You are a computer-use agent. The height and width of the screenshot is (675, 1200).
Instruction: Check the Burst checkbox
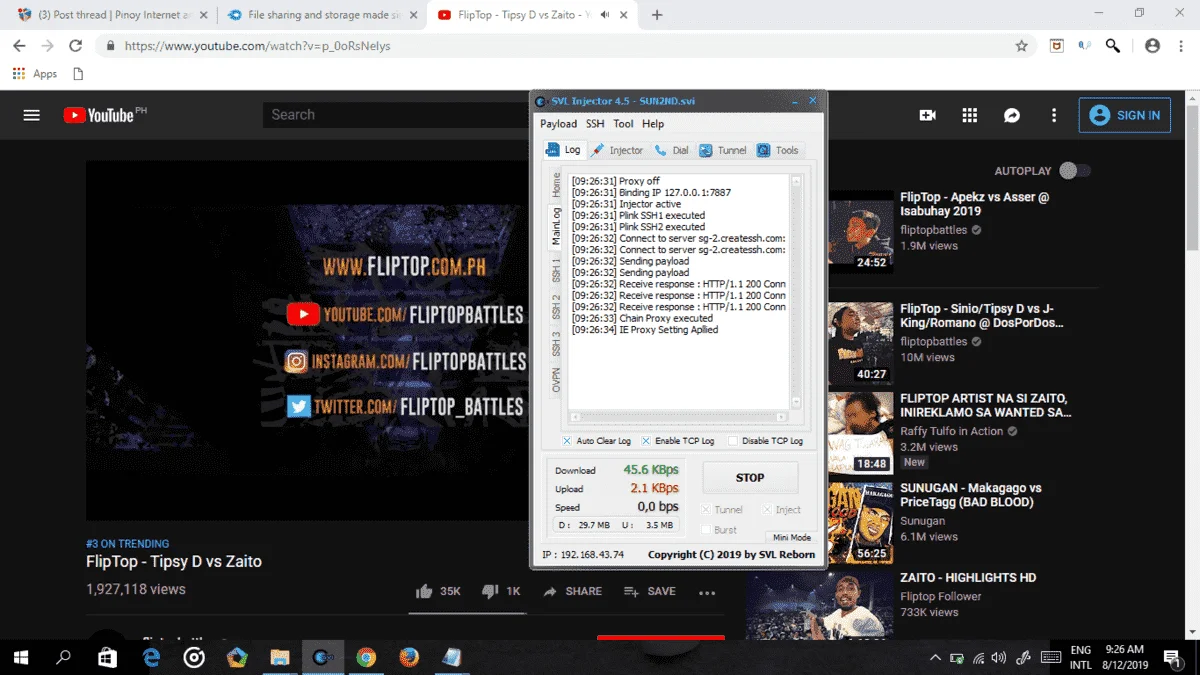point(719,530)
